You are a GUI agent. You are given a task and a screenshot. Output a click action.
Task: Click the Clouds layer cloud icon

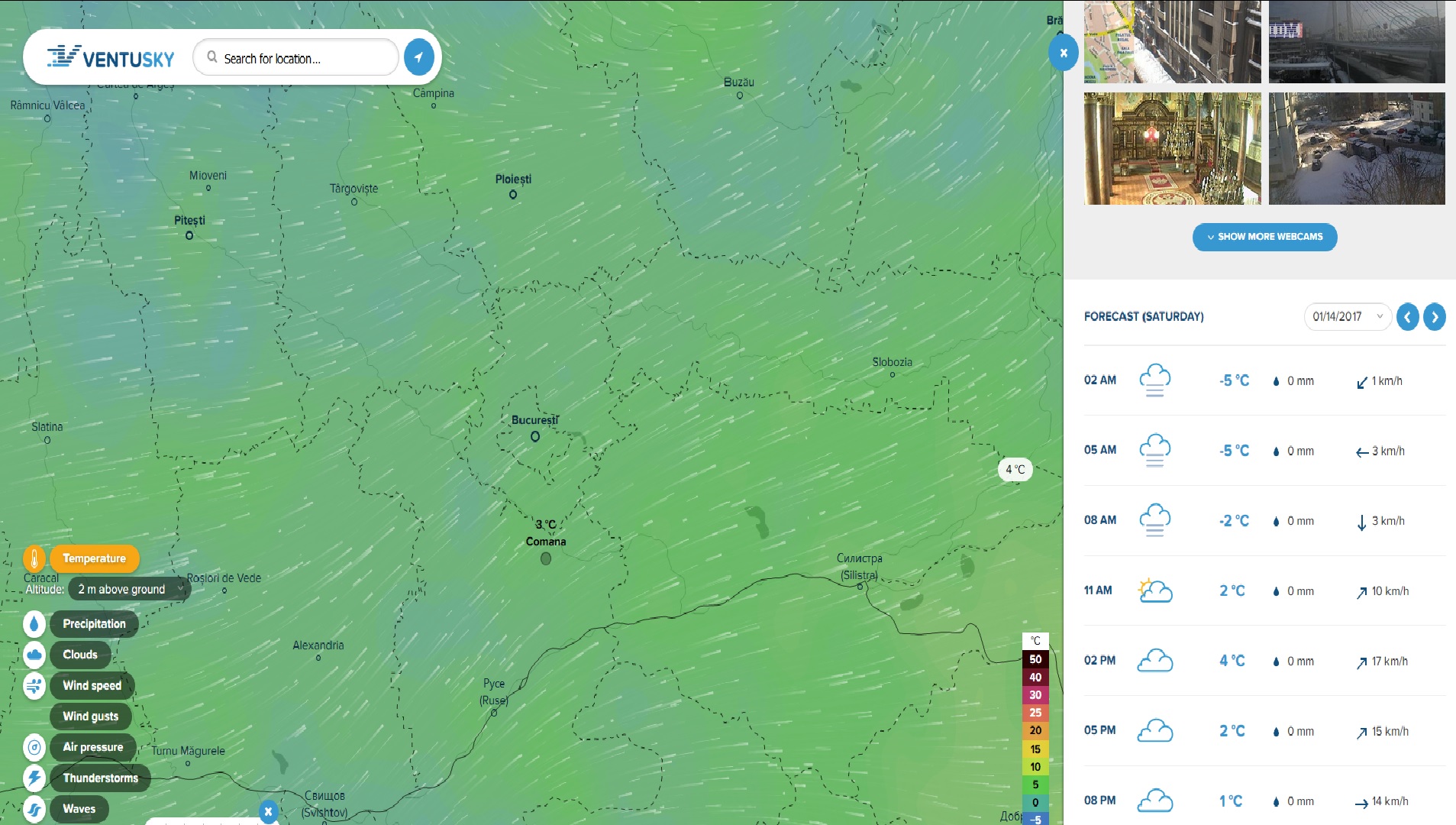34,655
